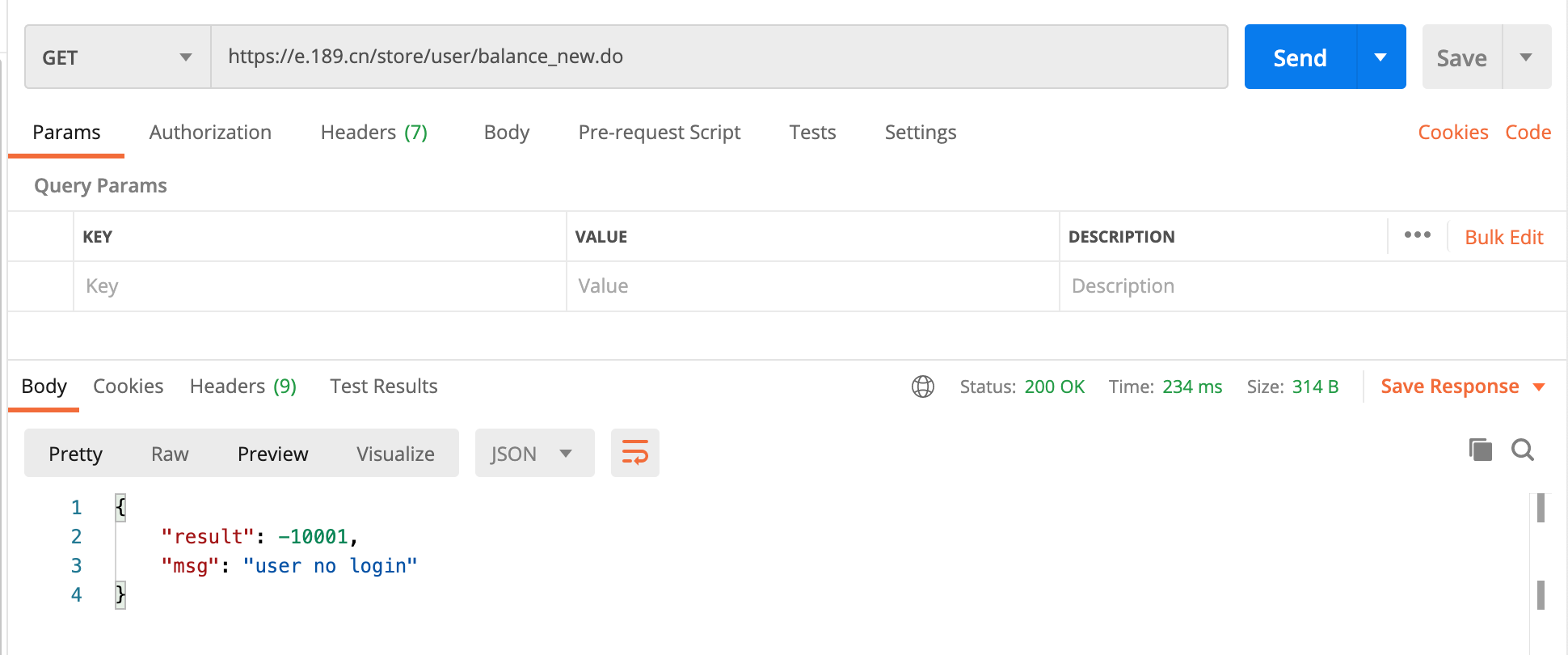The height and width of the screenshot is (655, 1568).
Task: Open the query params column options (three dots)
Action: pyautogui.click(x=1417, y=235)
